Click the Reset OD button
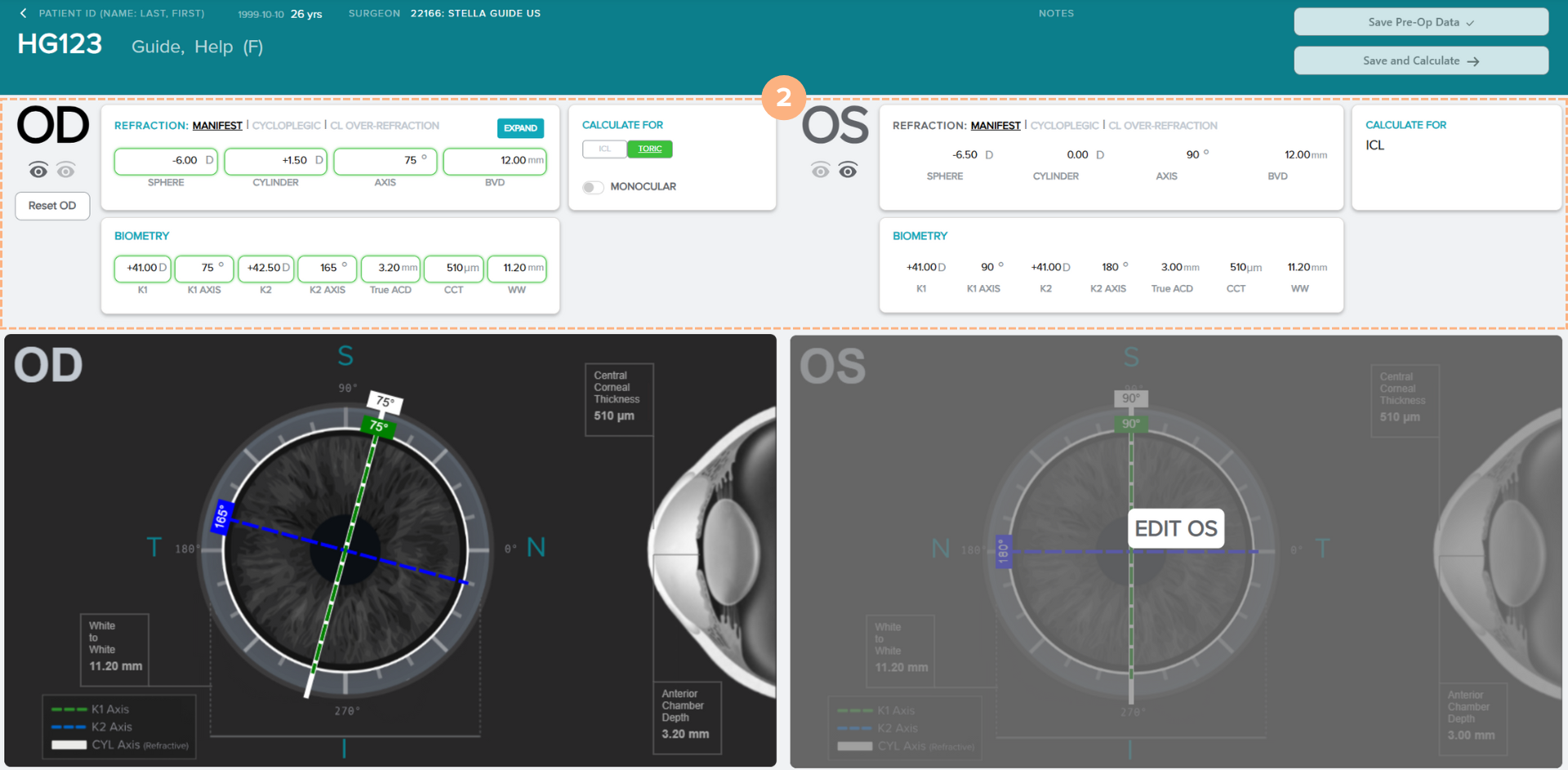Image resolution: width=1568 pixels, height=770 pixels. (52, 206)
